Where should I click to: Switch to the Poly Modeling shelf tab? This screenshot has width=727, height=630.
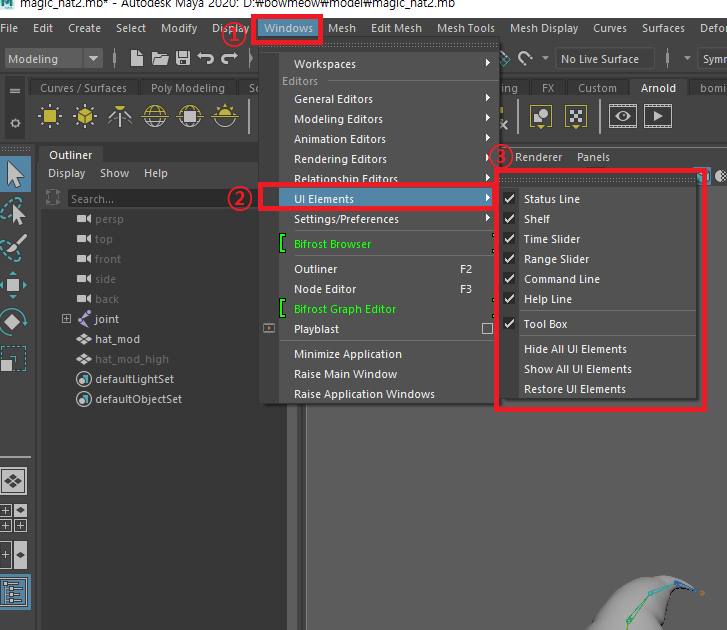pos(188,88)
